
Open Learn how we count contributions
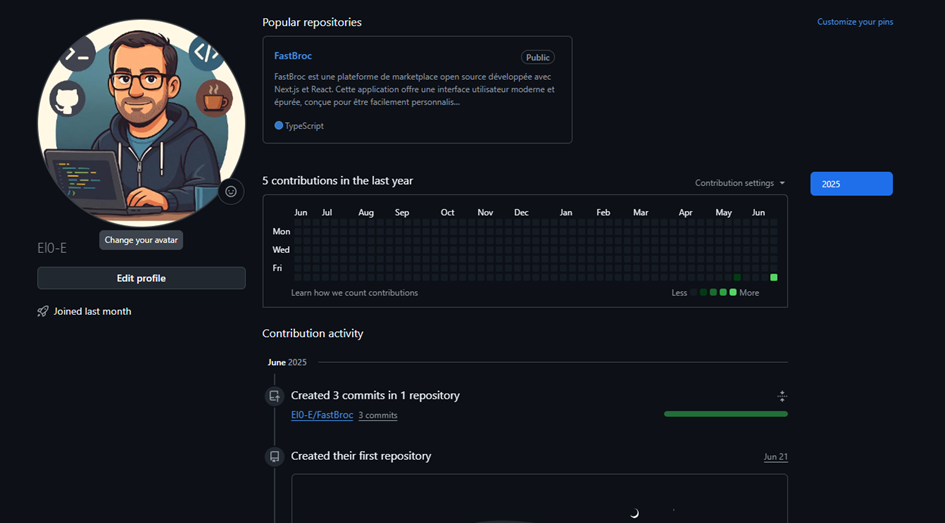click(x=354, y=293)
